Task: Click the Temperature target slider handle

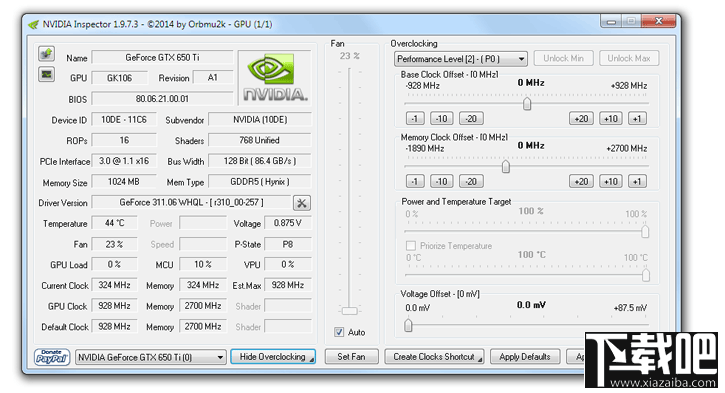Action: [645, 275]
